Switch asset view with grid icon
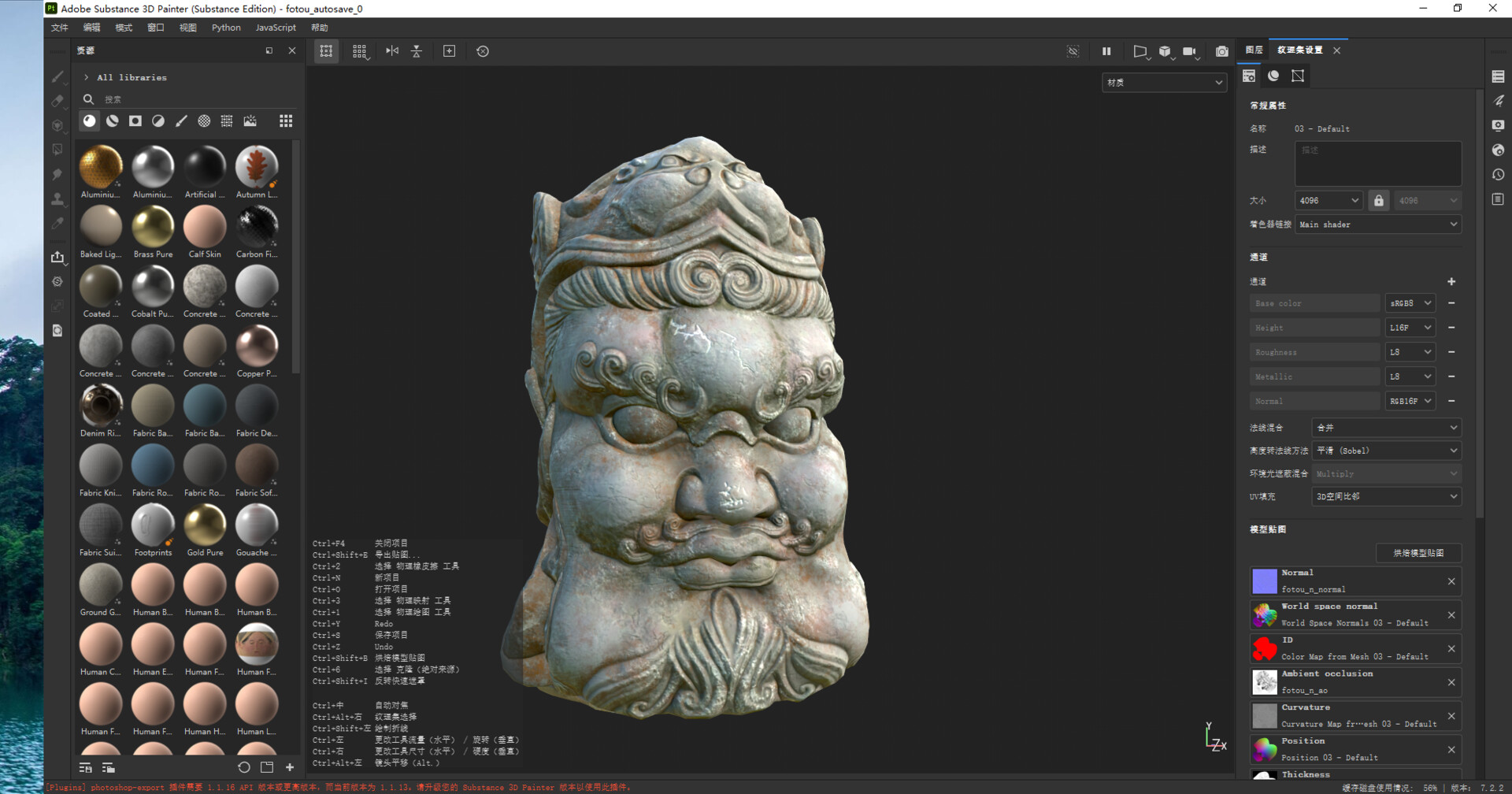Viewport: 1512px width, 794px height. click(x=286, y=121)
